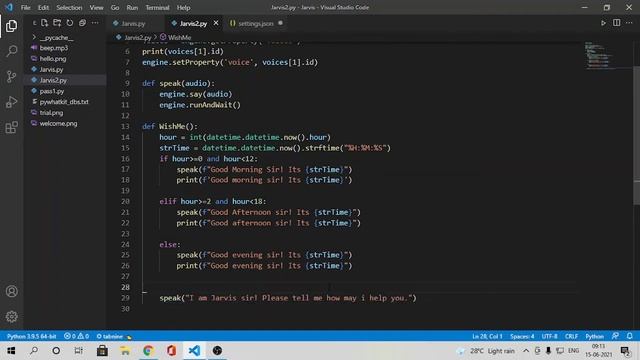640x360 pixels.
Task: Open the Accounts menu icon
Action: pos(11,291)
